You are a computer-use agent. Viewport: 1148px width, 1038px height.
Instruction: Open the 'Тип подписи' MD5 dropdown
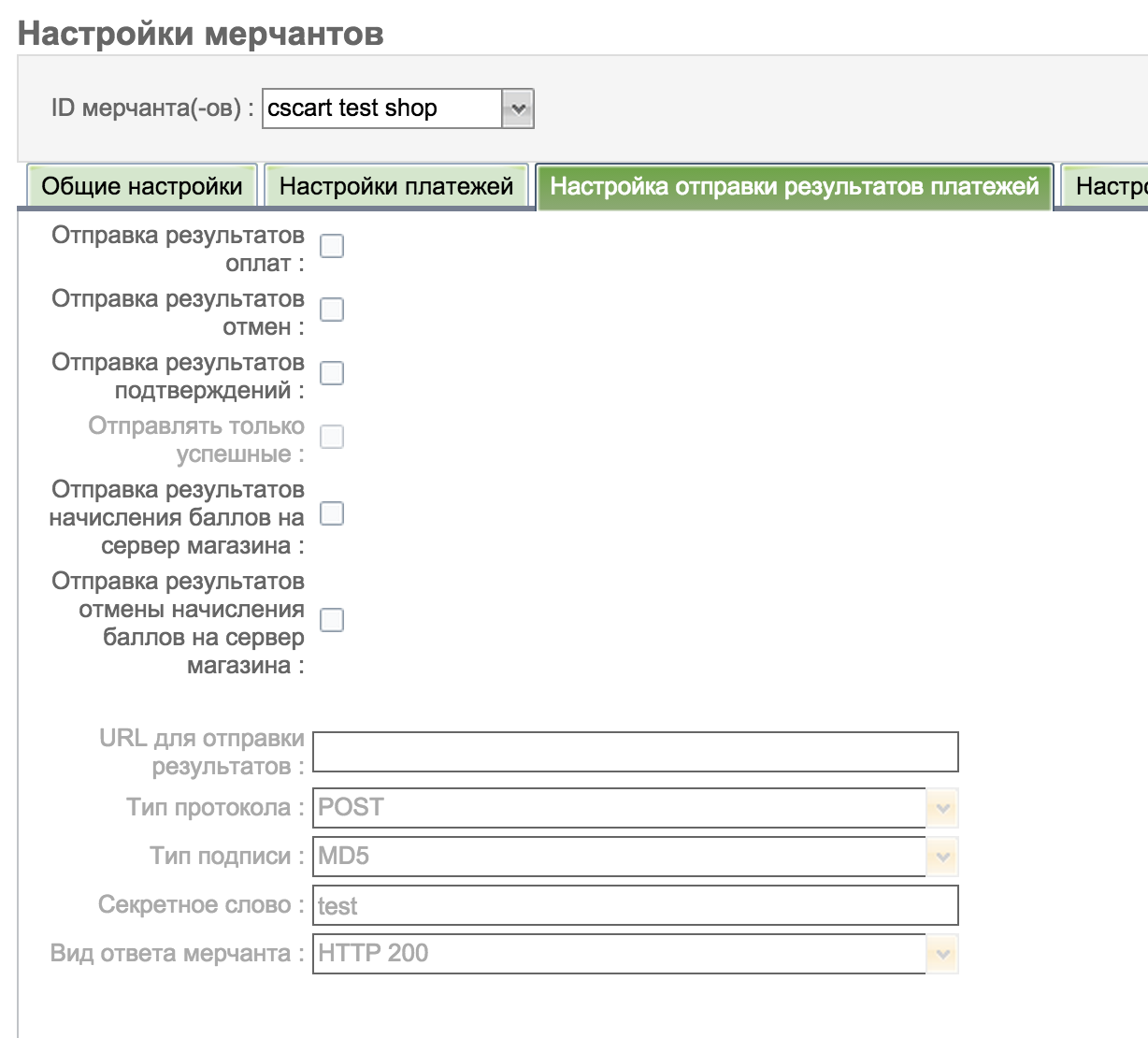(635, 857)
